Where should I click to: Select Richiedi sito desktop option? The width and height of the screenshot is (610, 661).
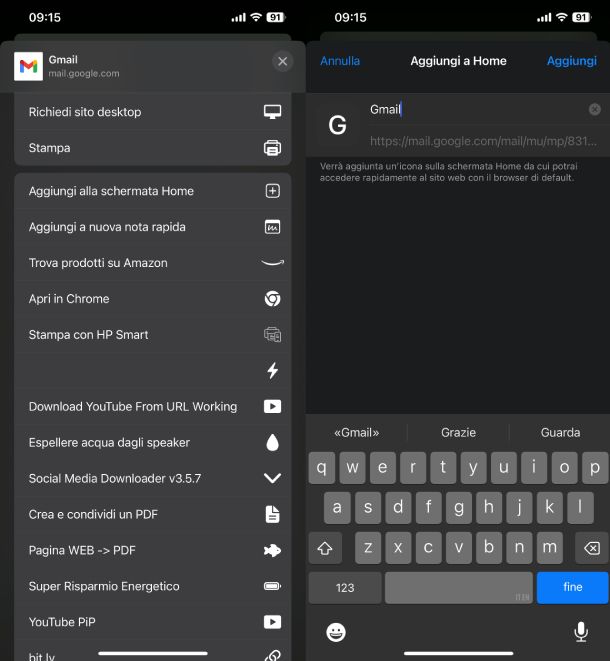[153, 112]
